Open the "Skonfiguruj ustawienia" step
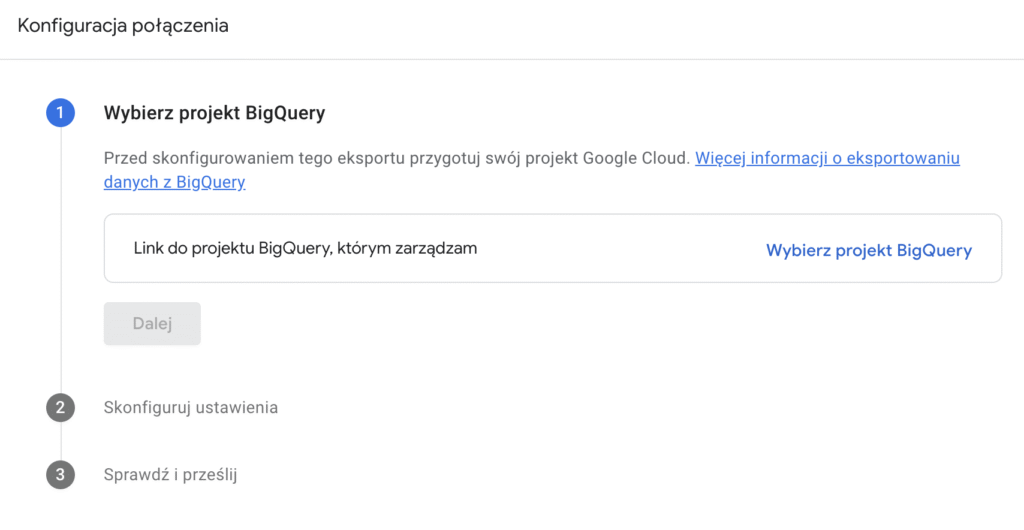Viewport: 1024px width, 530px height. (x=191, y=407)
